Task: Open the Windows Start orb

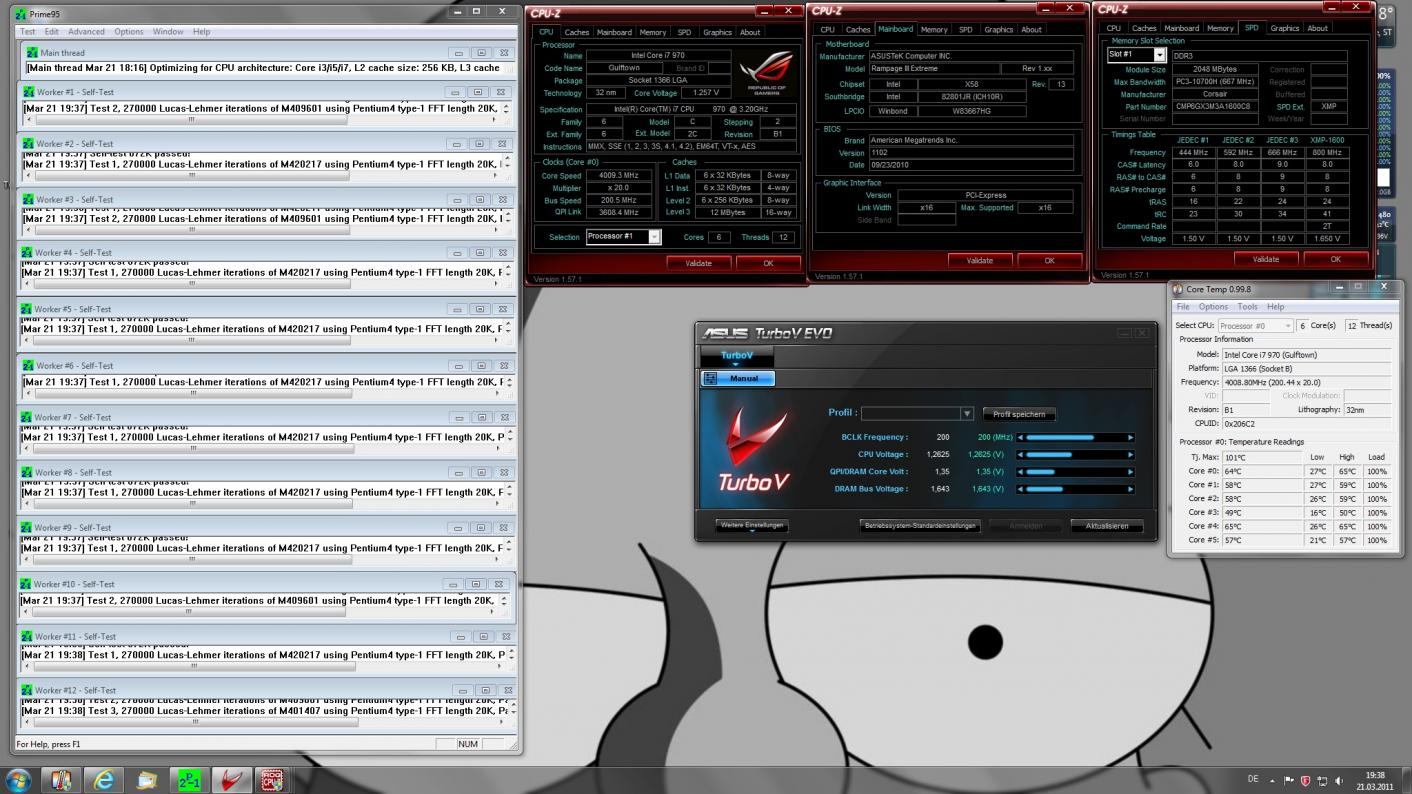Action: pos(19,780)
